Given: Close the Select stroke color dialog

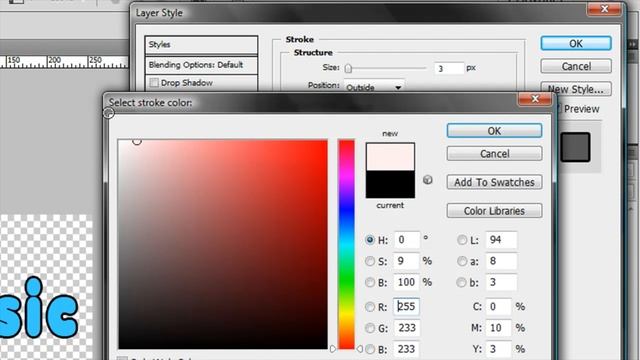Looking at the screenshot, I should point(535,99).
